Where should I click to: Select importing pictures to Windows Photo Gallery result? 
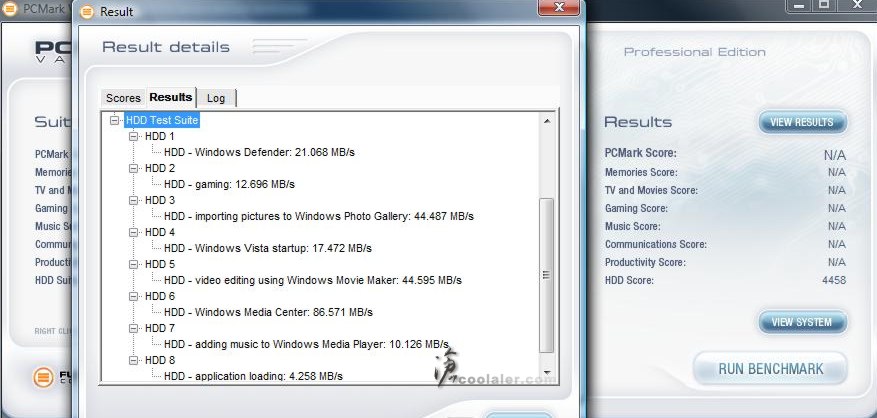319,216
